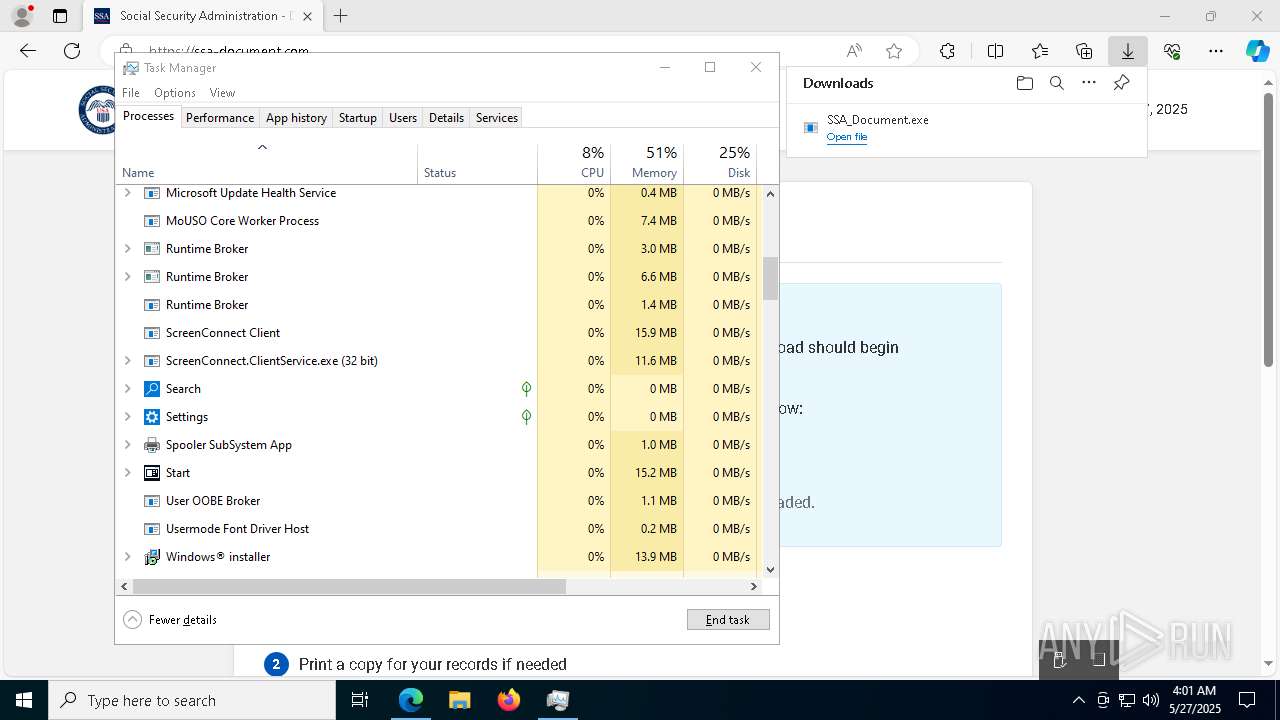This screenshot has width=1280, height=720.
Task: Switch to the Details tab
Action: (x=446, y=118)
